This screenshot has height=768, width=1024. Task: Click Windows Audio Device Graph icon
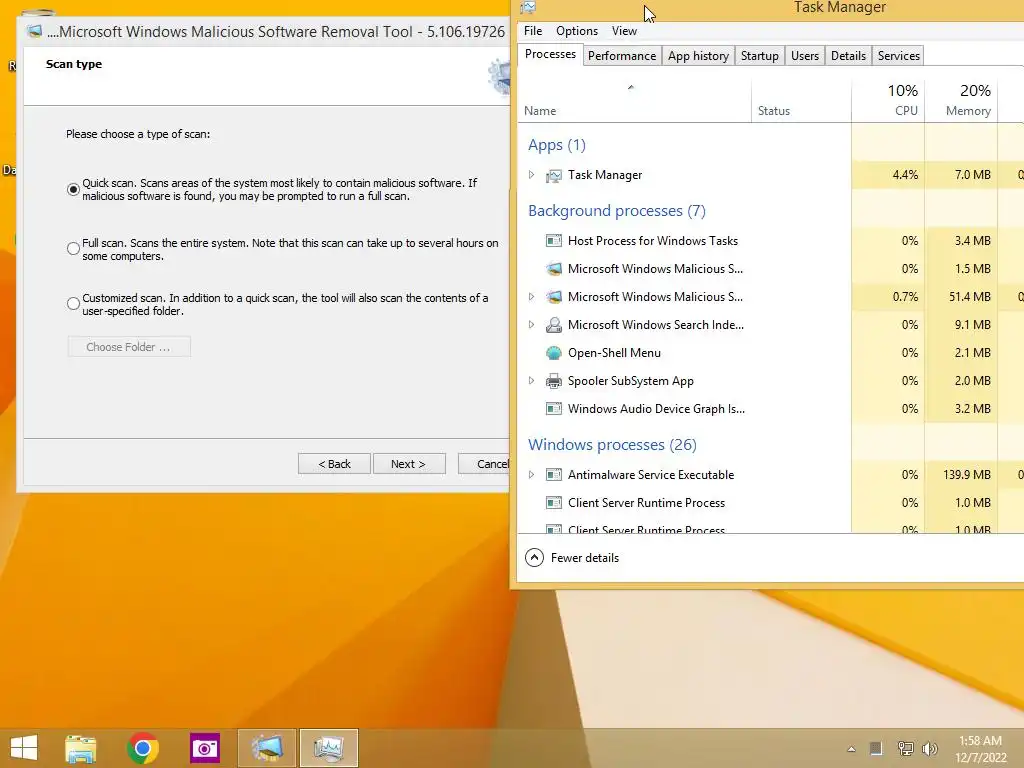tap(554, 409)
